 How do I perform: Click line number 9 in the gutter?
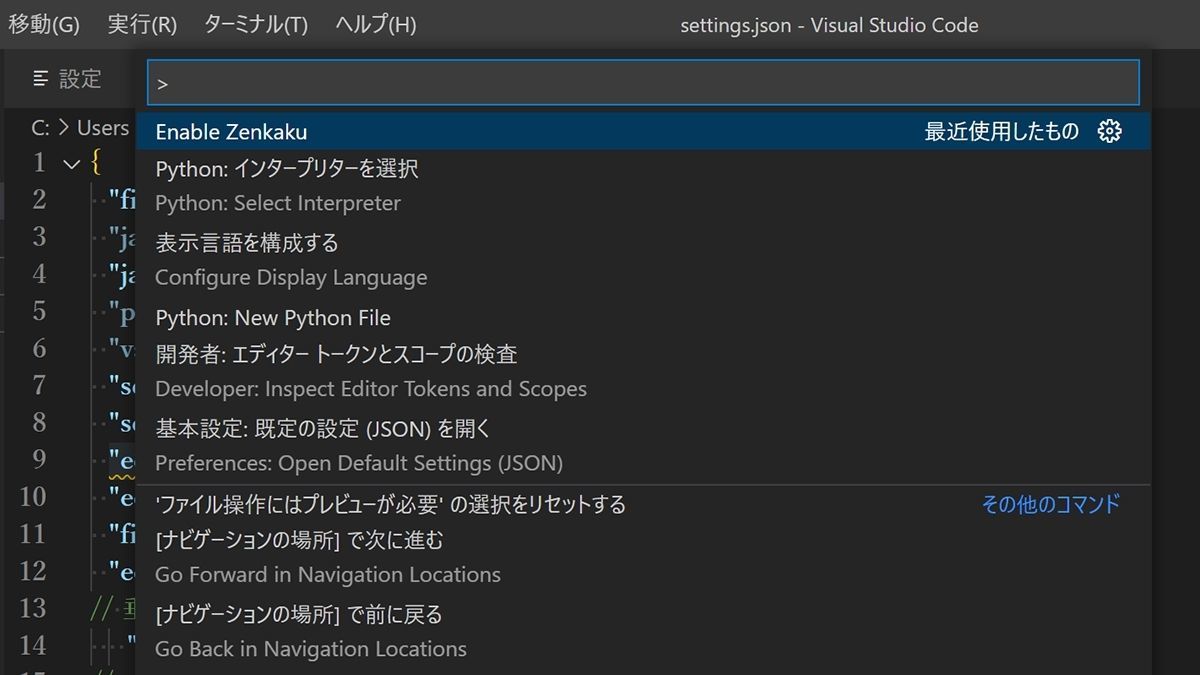pyautogui.click(x=39, y=459)
